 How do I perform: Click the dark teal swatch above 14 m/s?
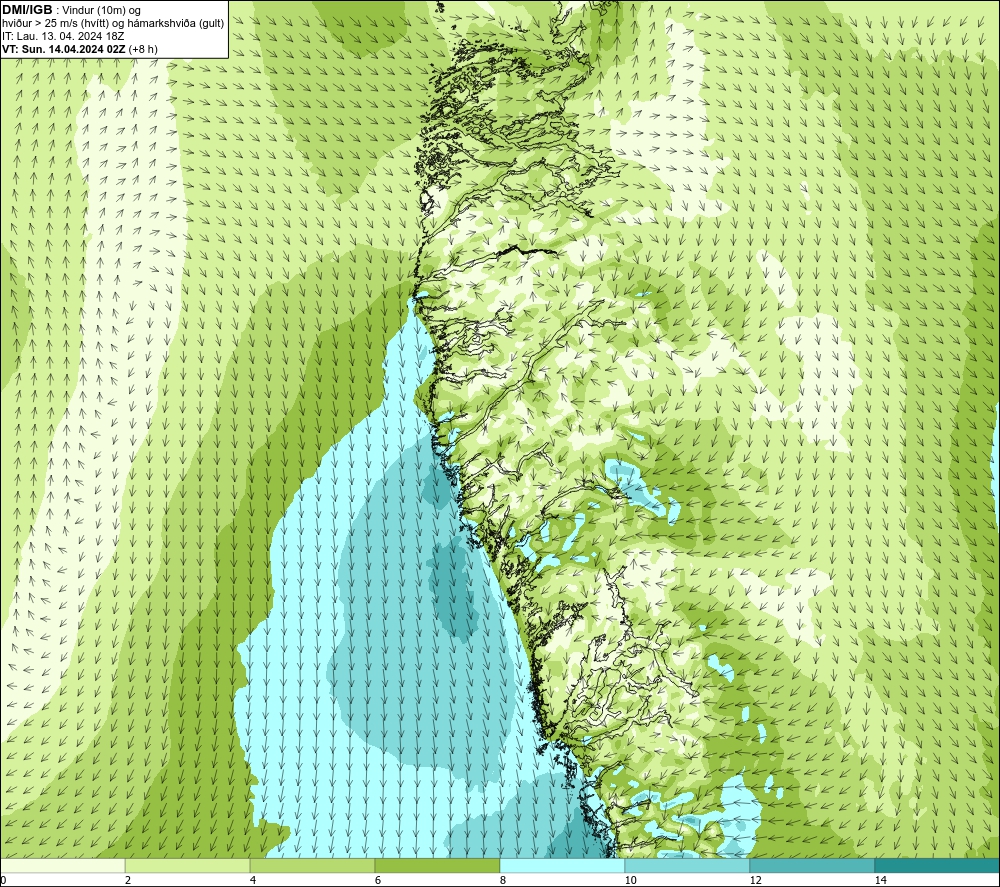[x=937, y=865]
